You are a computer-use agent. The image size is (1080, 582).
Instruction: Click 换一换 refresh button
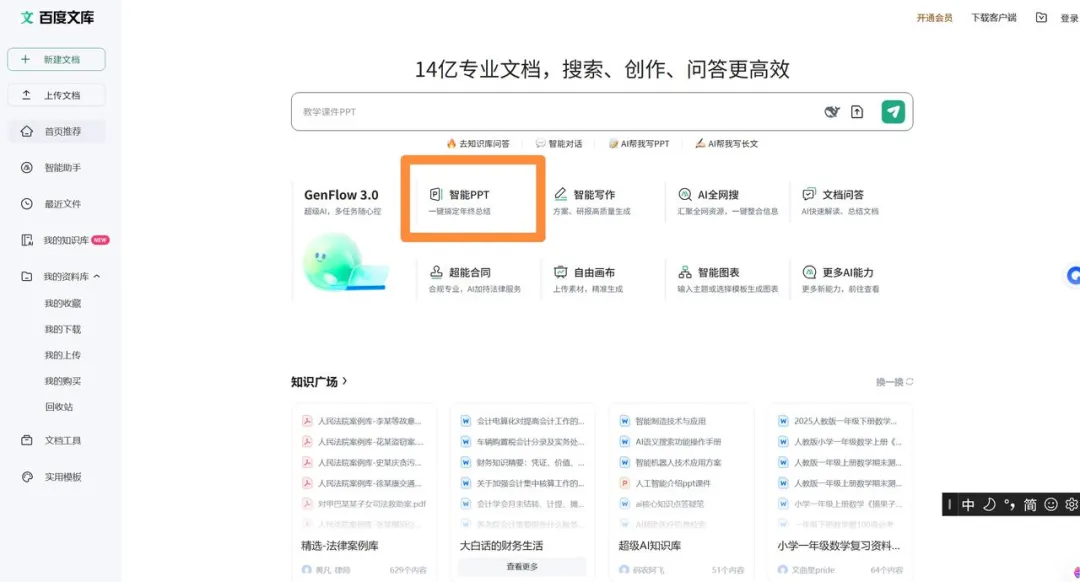click(894, 382)
